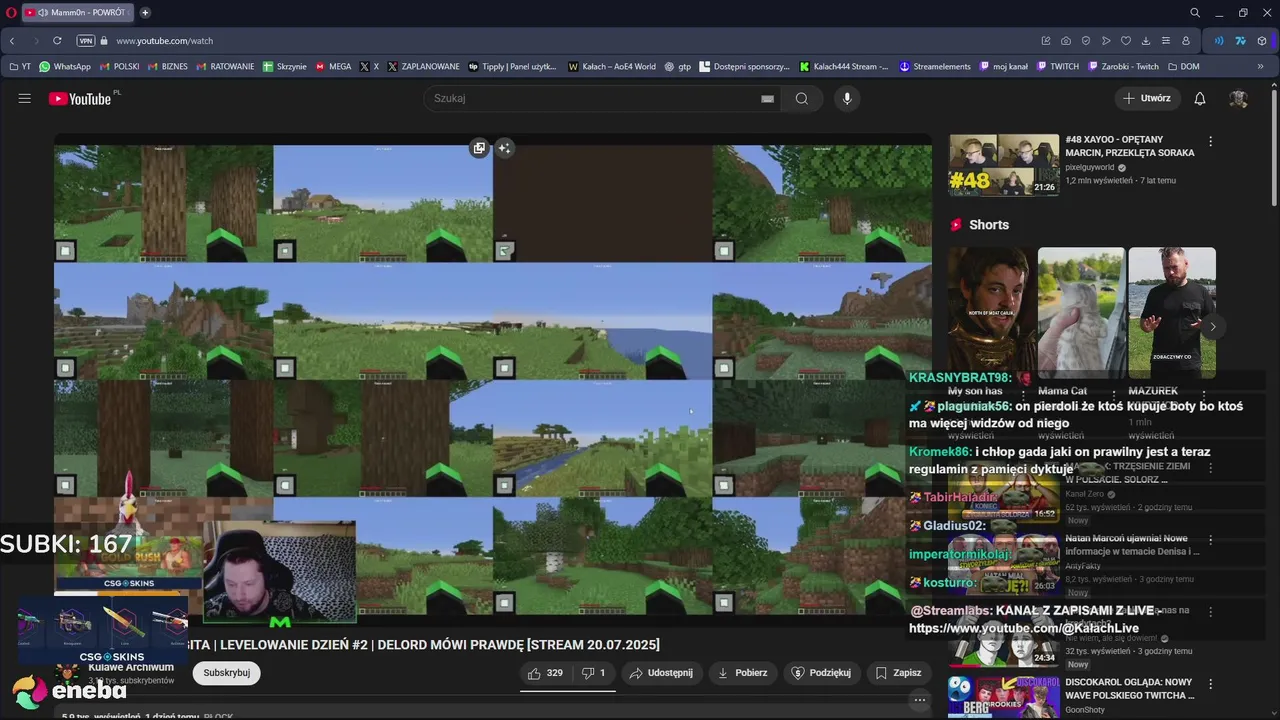
Task: Open the ZAPLANOWANE bookmark
Action: click(424, 67)
